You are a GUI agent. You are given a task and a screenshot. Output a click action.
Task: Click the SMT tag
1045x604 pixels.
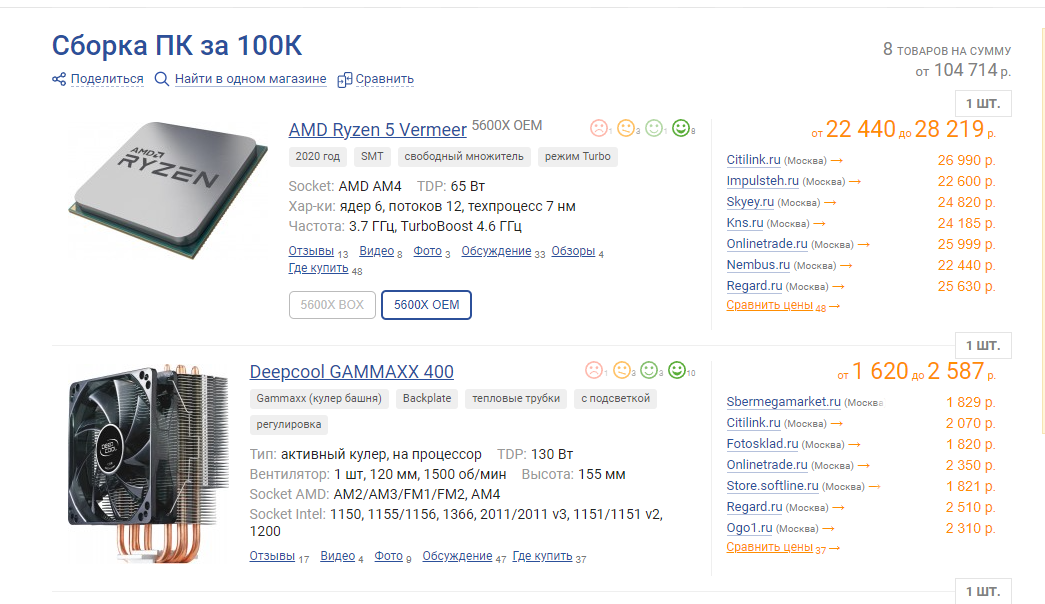372,157
